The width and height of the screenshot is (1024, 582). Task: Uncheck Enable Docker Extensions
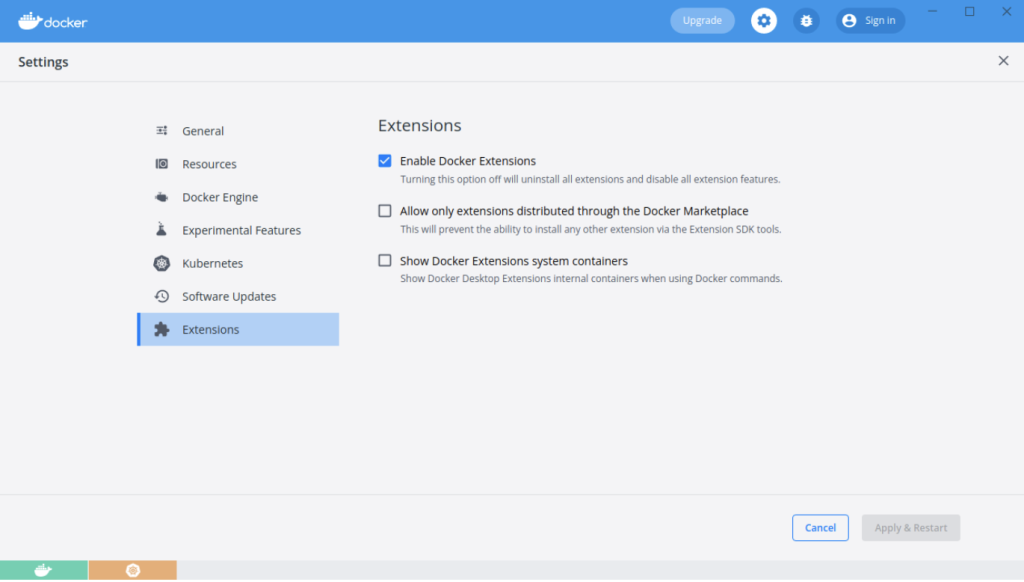[385, 161]
